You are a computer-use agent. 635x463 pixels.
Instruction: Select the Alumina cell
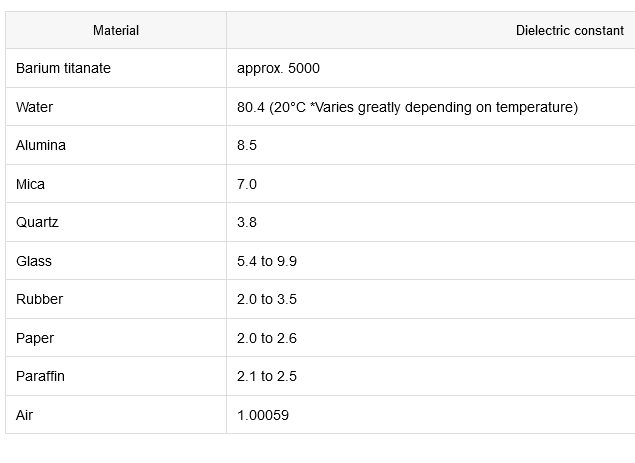(x=41, y=145)
